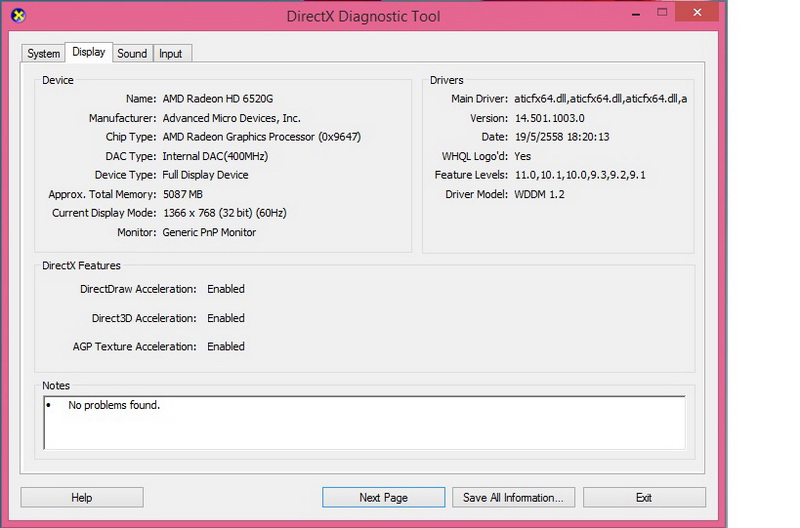Click the Exit button
Image resolution: width=800 pixels, height=528 pixels.
click(644, 497)
